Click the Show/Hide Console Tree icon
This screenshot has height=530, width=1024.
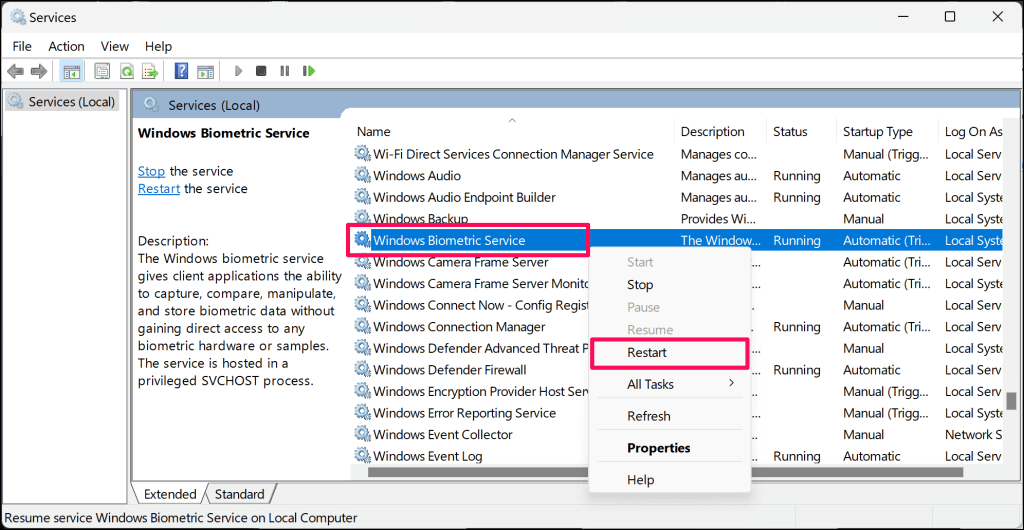(x=71, y=71)
